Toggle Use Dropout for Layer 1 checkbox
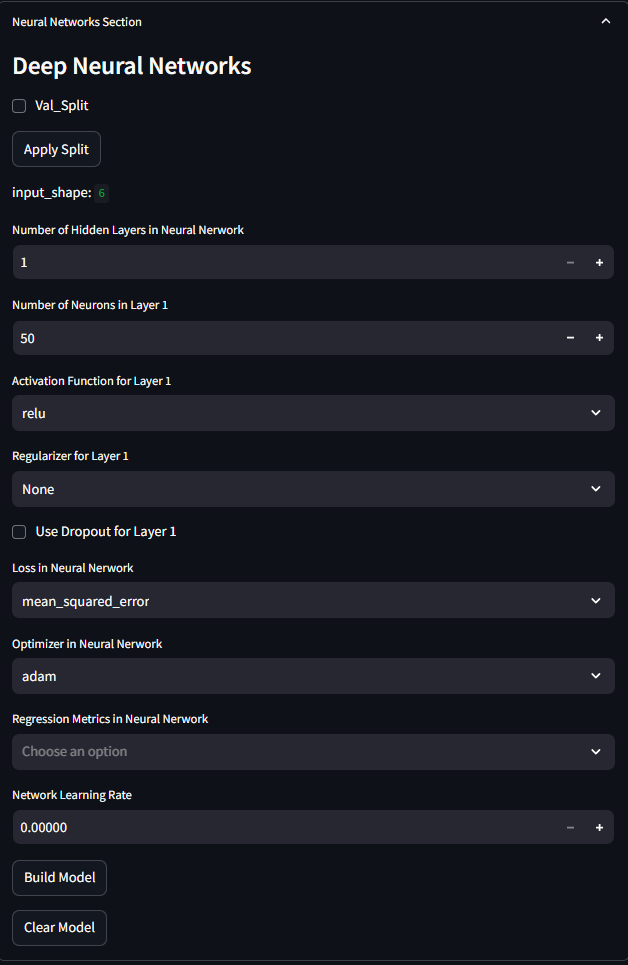628x965 pixels. tap(19, 532)
